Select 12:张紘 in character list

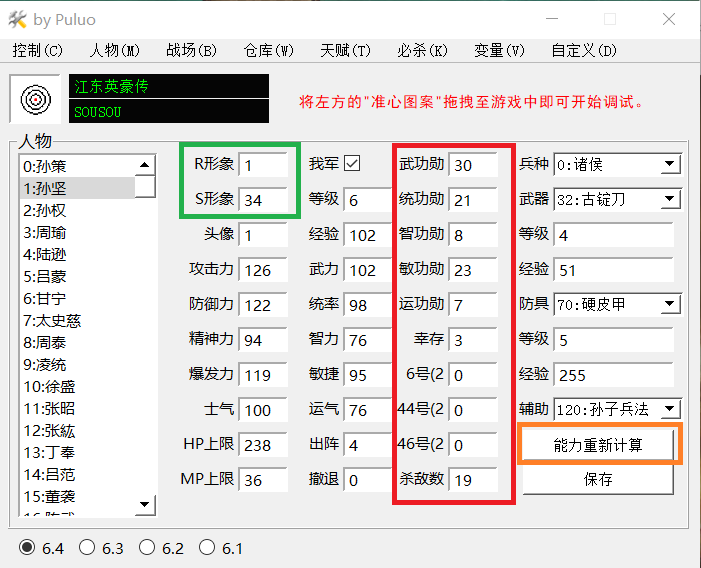point(77,430)
